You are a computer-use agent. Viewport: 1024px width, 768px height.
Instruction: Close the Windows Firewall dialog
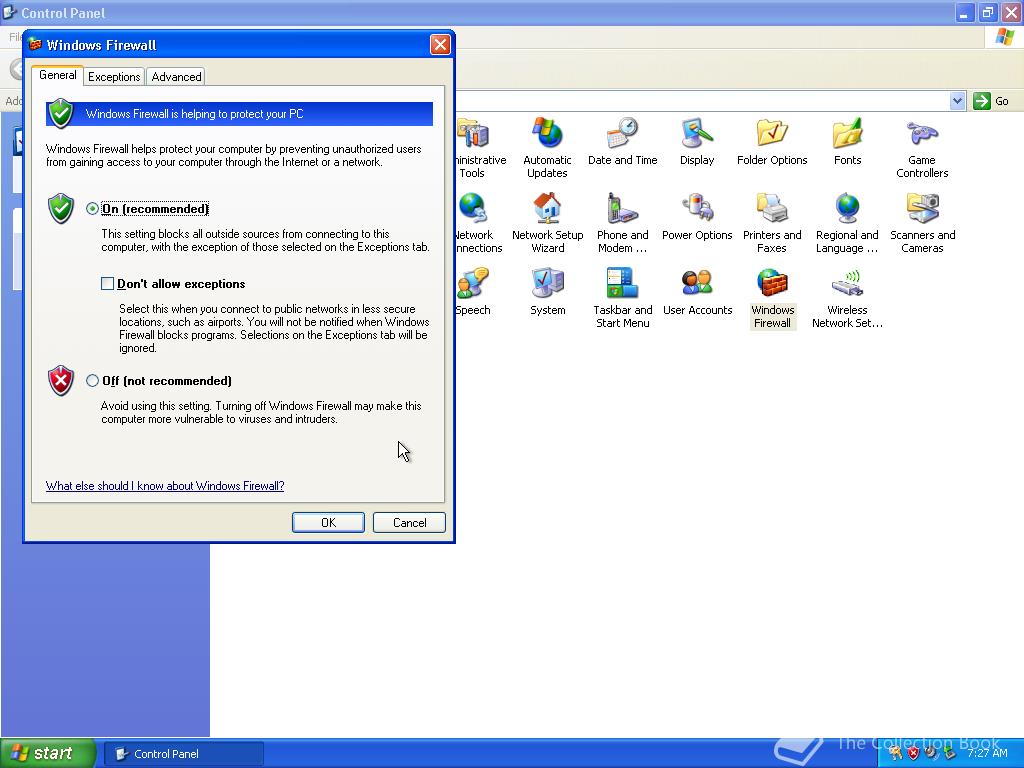point(440,44)
